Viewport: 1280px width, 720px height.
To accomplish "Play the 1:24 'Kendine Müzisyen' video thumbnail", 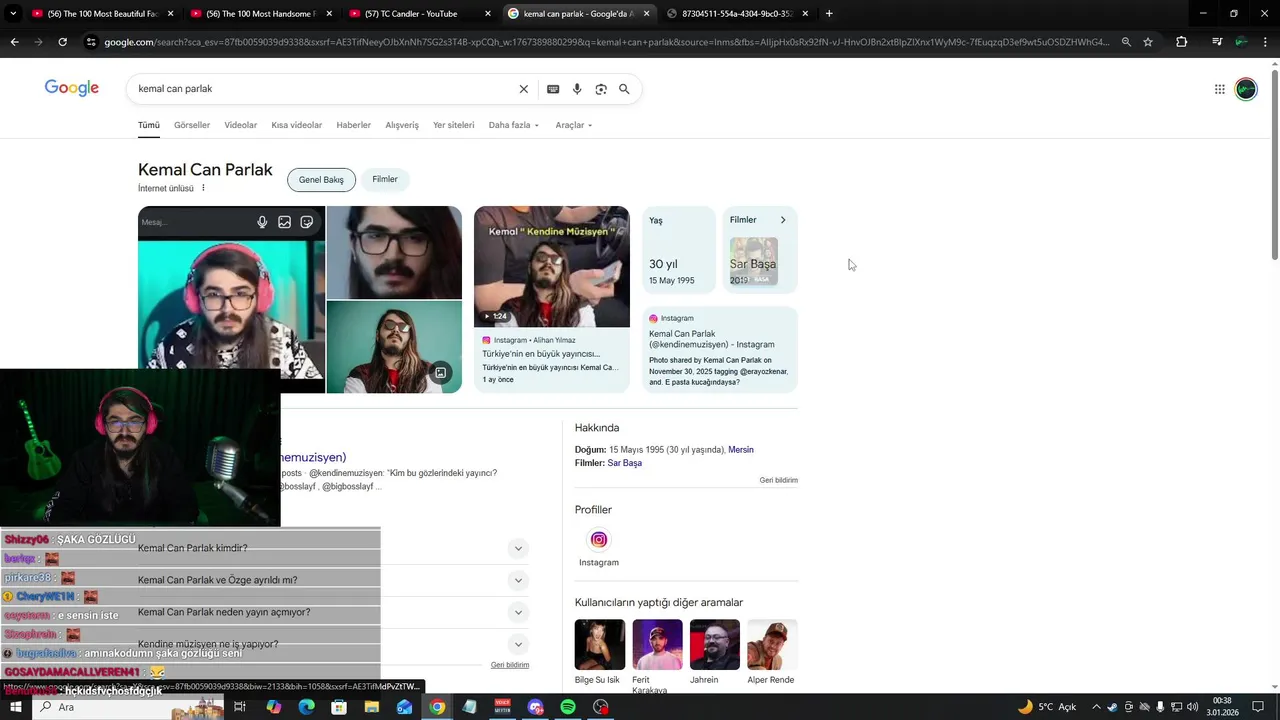I will (552, 266).
